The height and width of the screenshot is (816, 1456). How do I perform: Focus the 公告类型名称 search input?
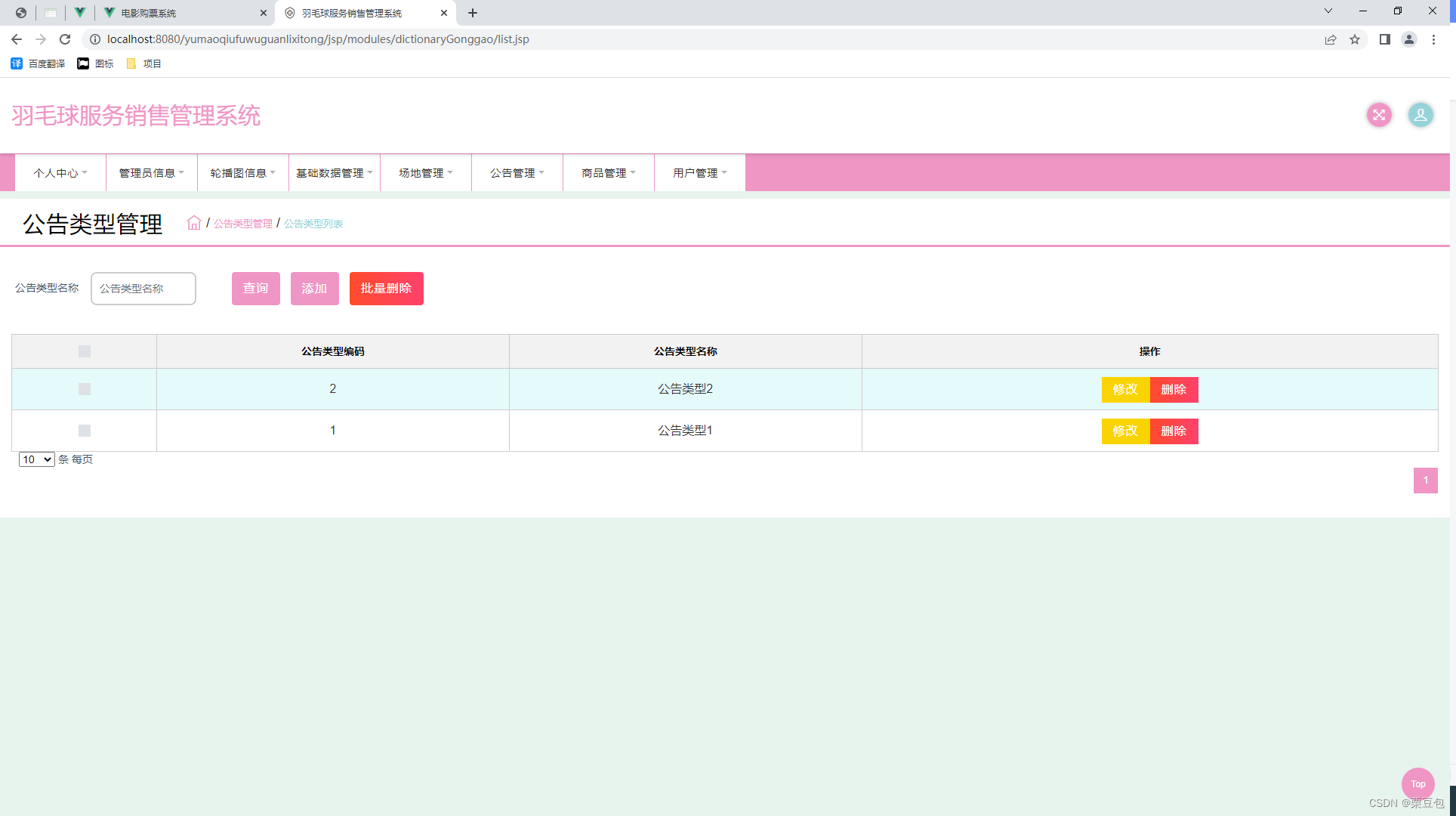(143, 289)
